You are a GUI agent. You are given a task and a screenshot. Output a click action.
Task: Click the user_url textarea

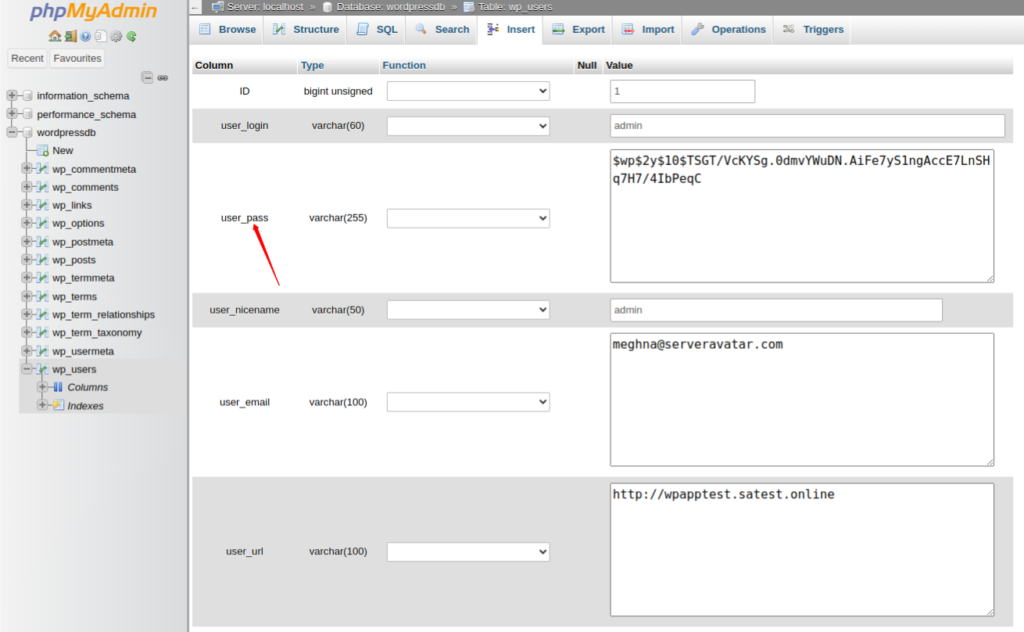(x=802, y=550)
